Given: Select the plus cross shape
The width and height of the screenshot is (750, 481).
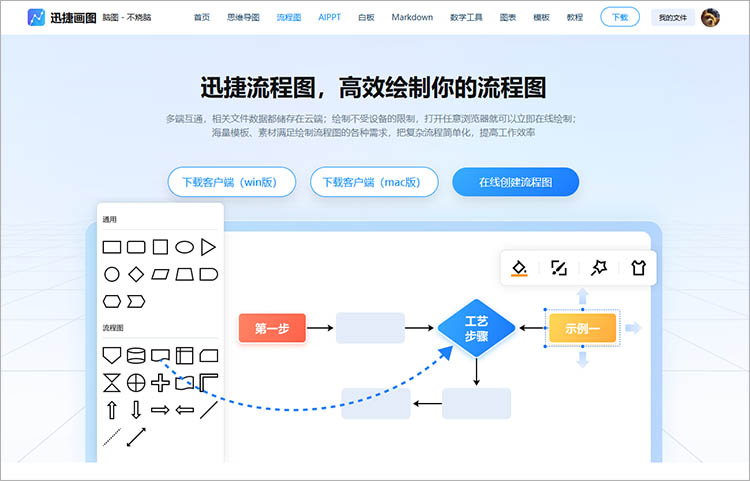Looking at the screenshot, I should click(x=160, y=383).
